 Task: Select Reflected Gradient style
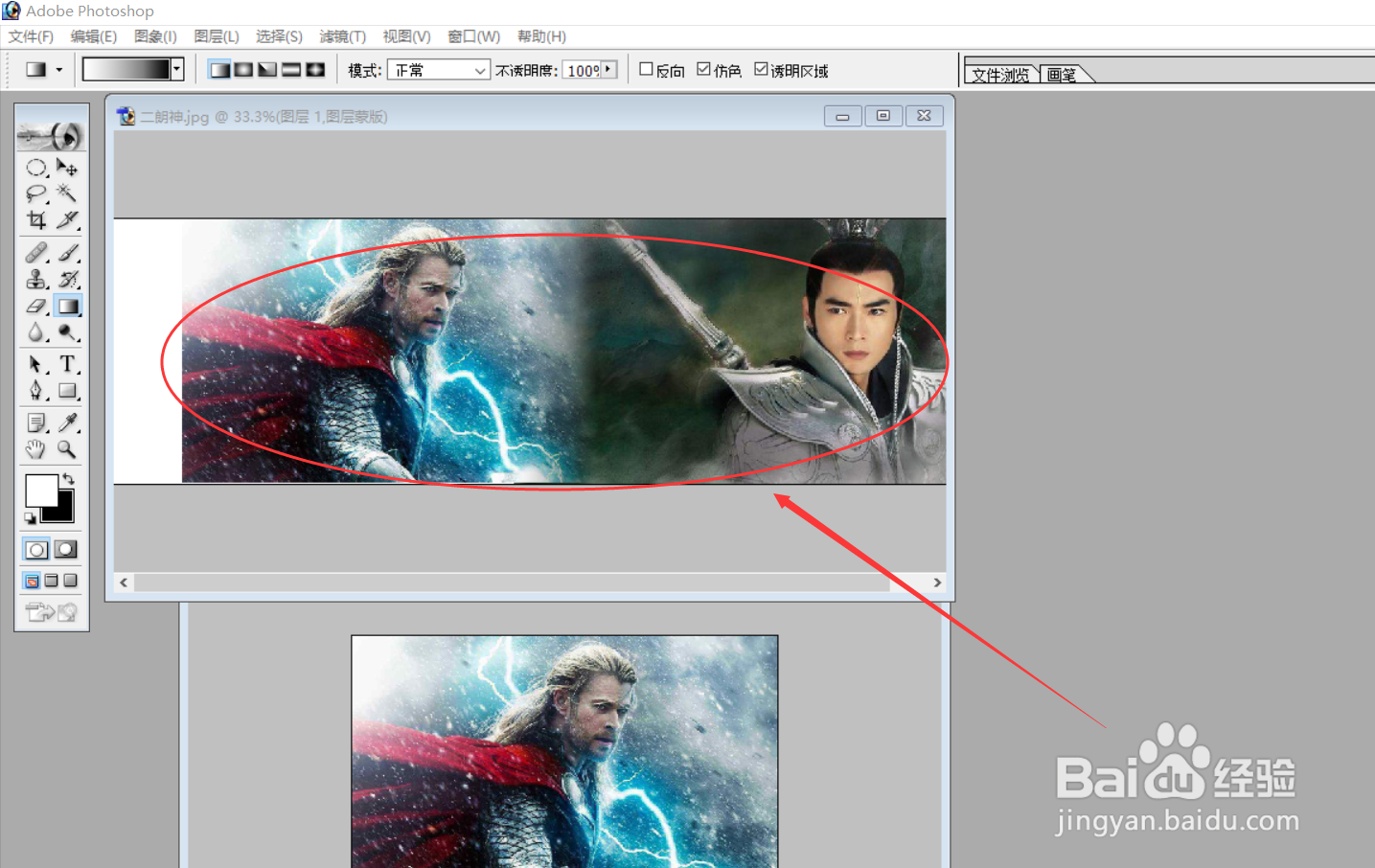pyautogui.click(x=291, y=70)
